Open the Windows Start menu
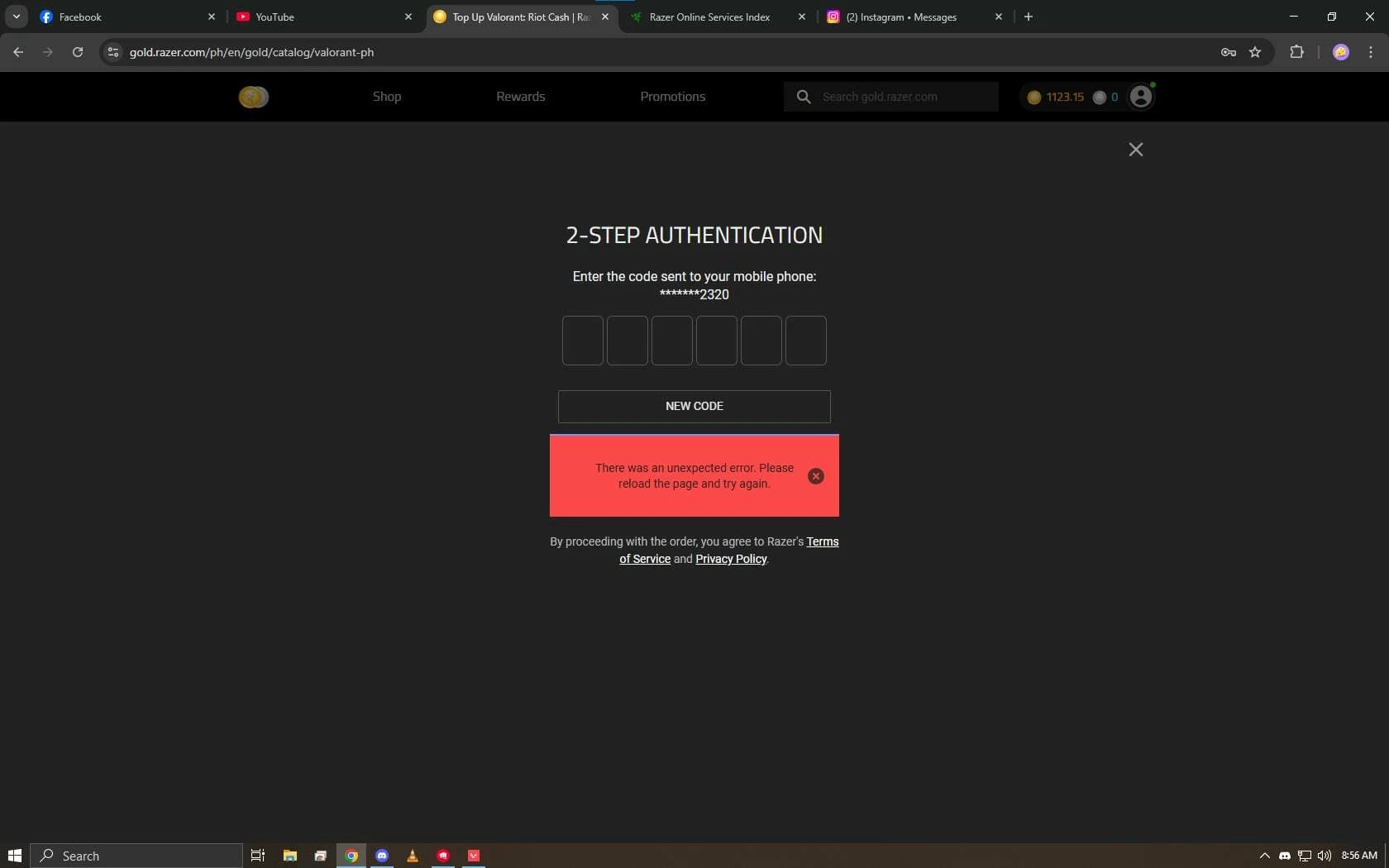This screenshot has width=1389, height=868. click(x=14, y=856)
